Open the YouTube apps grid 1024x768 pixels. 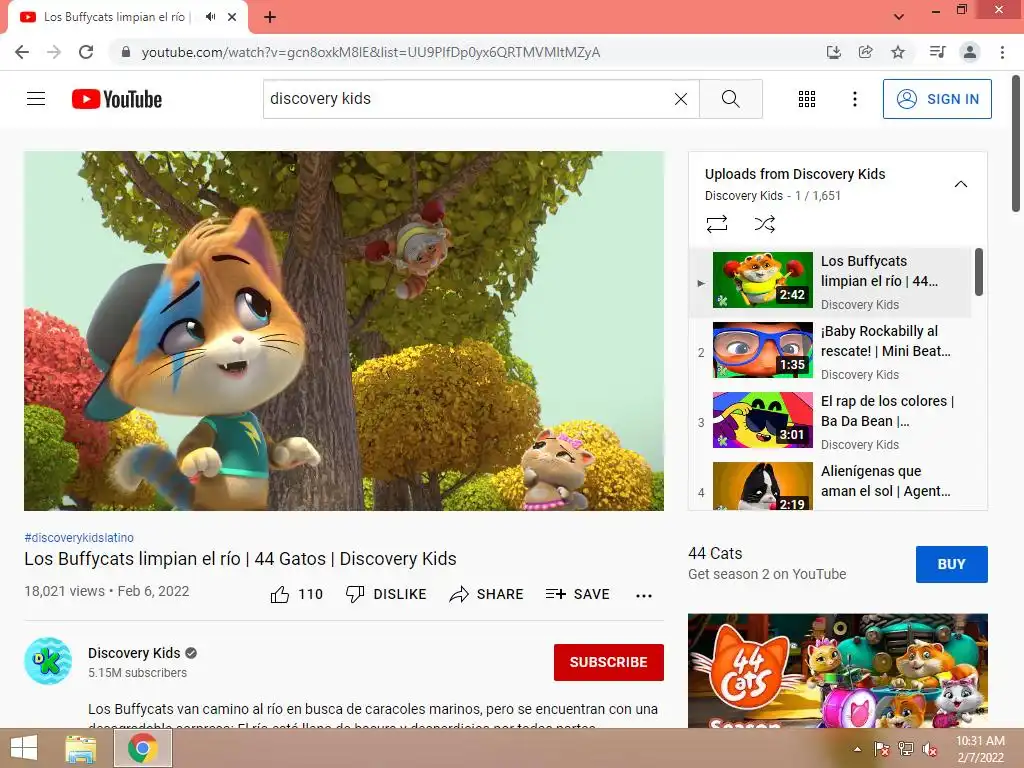(x=807, y=99)
